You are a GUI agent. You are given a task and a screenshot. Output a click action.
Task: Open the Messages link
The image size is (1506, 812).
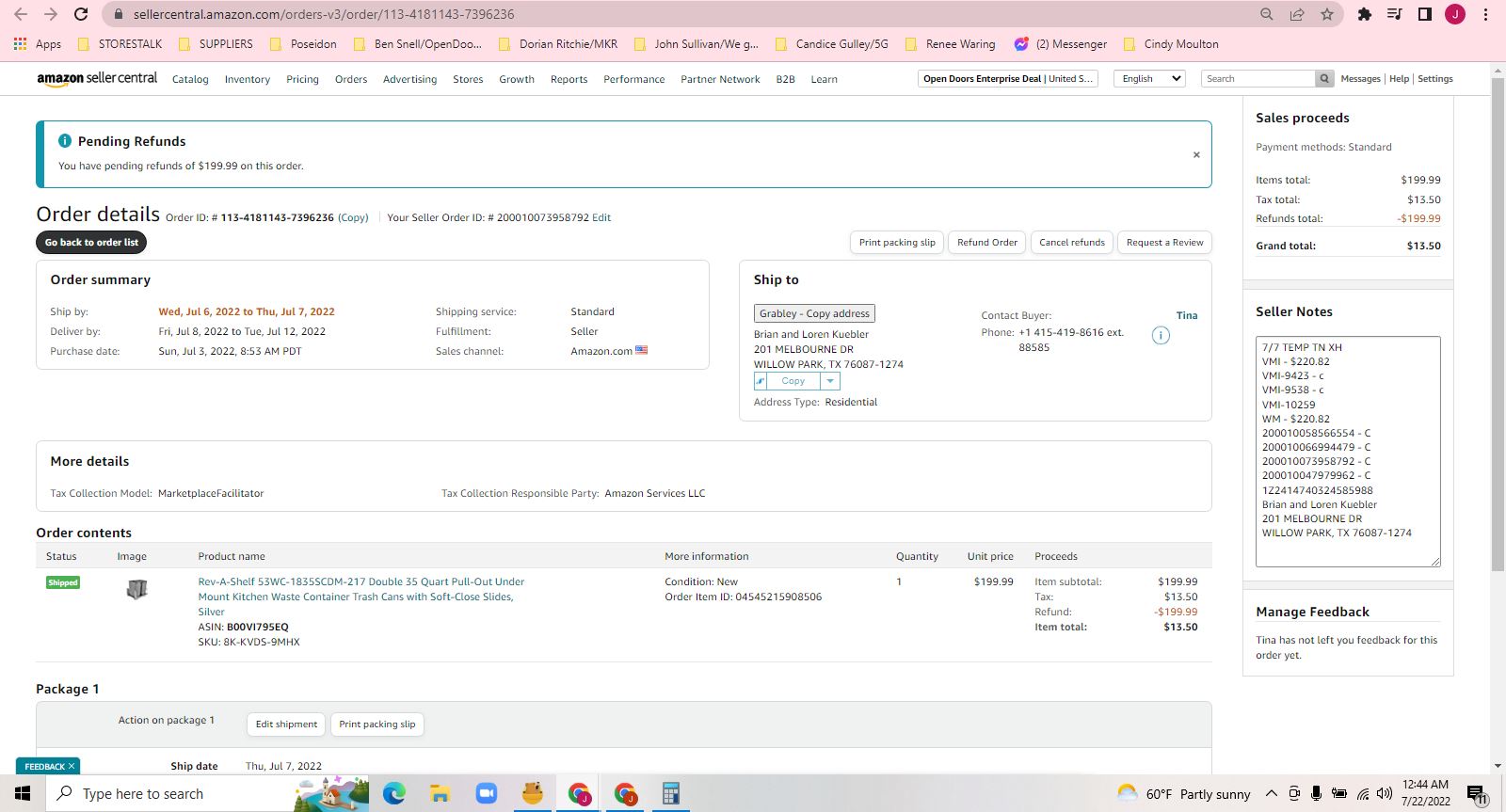pyautogui.click(x=1360, y=79)
